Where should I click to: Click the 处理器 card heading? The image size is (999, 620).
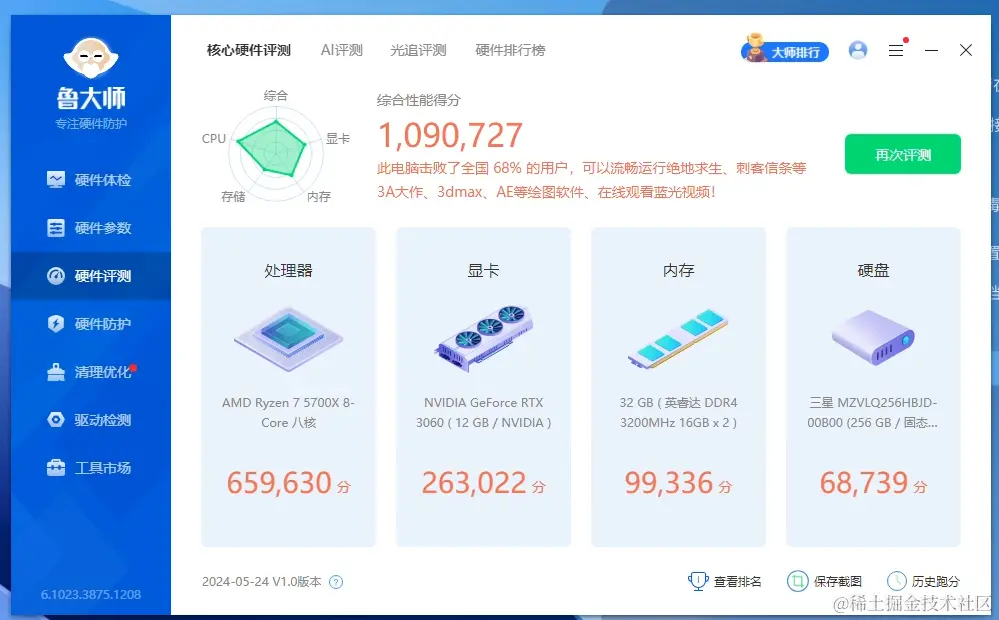[x=289, y=271]
